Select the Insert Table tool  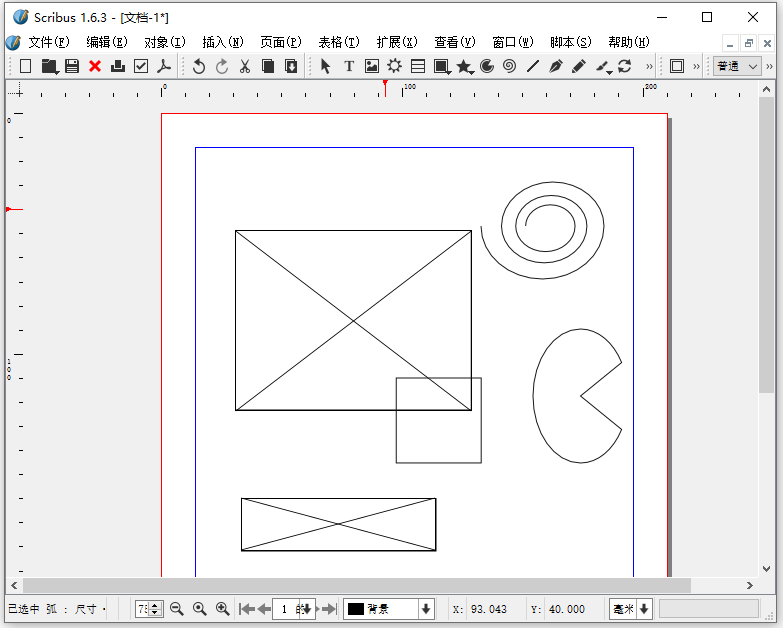418,66
